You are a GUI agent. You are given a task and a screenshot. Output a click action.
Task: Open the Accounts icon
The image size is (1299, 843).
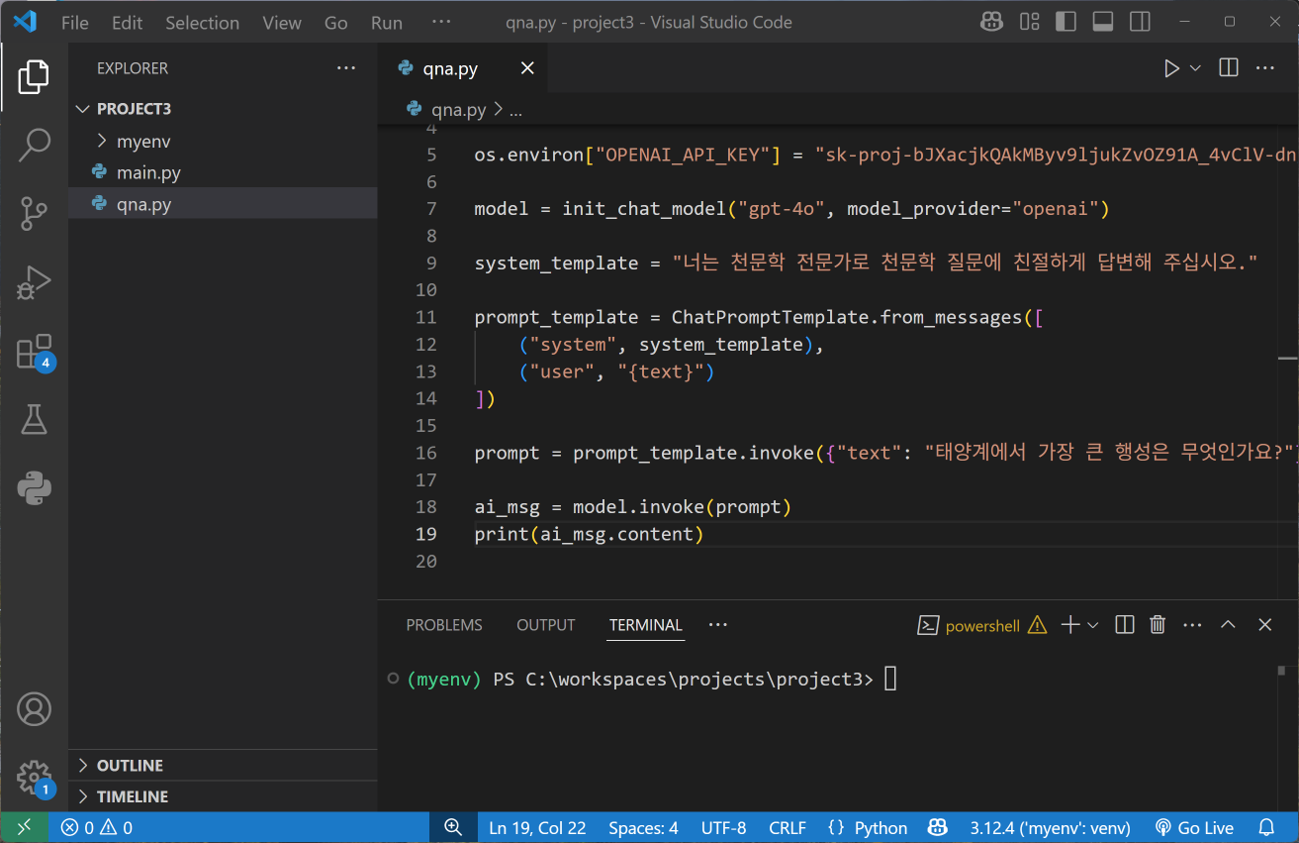(x=34, y=709)
